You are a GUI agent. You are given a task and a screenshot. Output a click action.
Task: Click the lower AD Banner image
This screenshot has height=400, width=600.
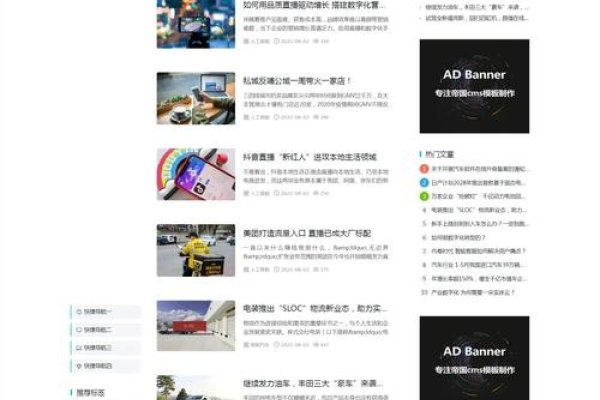pos(474,358)
